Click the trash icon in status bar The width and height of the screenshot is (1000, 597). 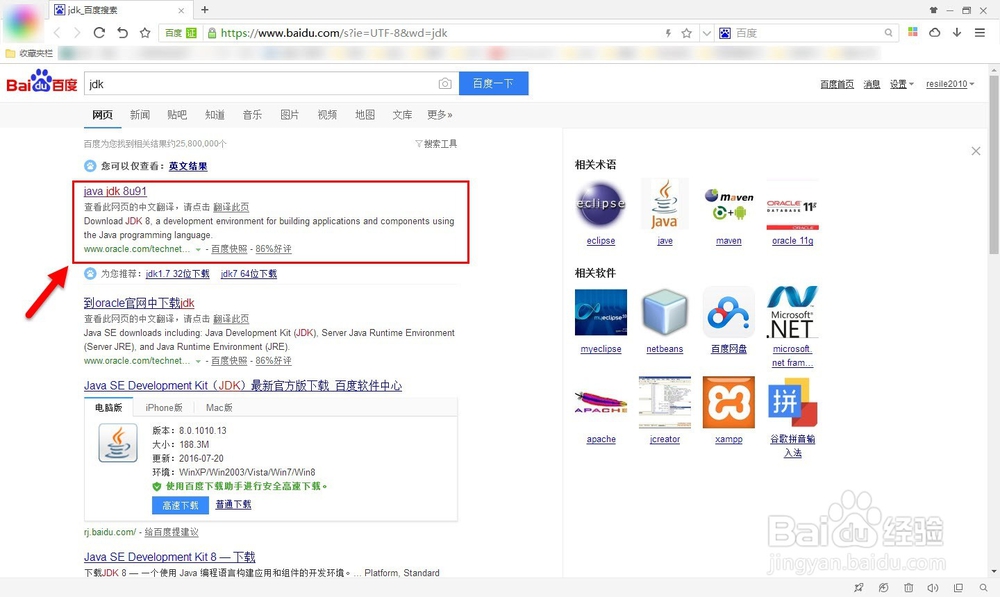909,587
